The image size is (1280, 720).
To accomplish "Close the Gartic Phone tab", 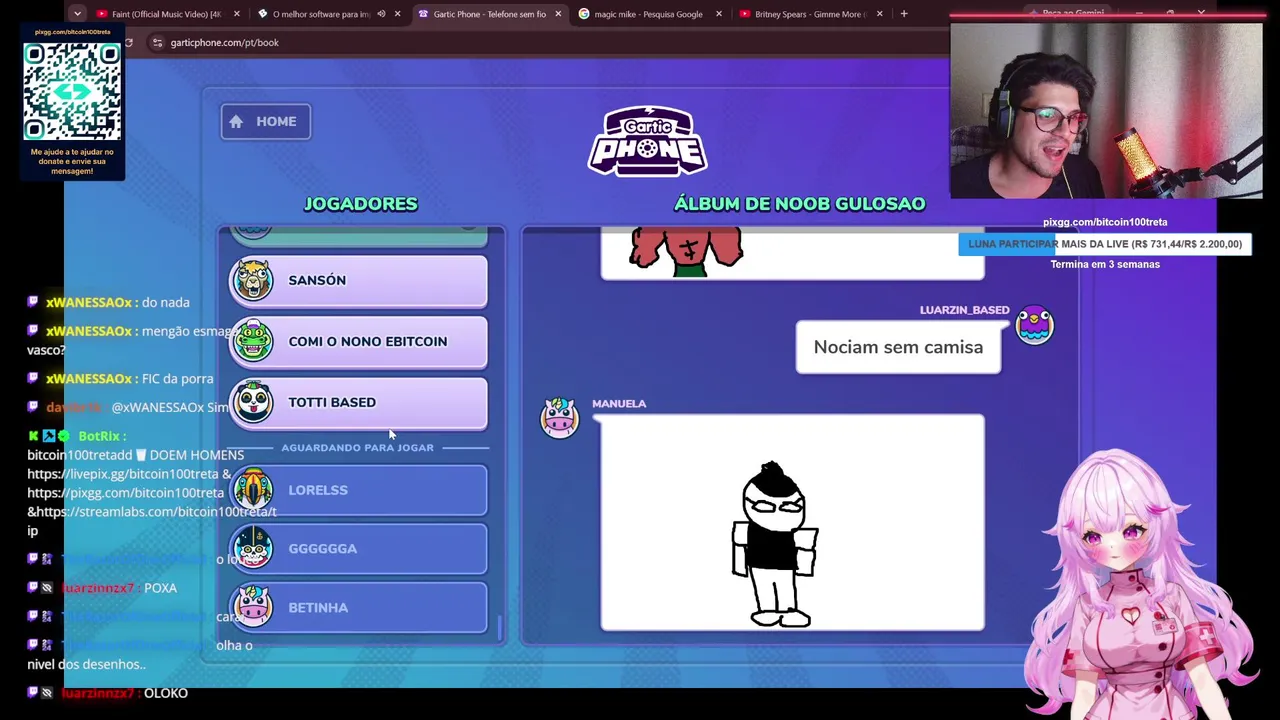I will point(558,14).
